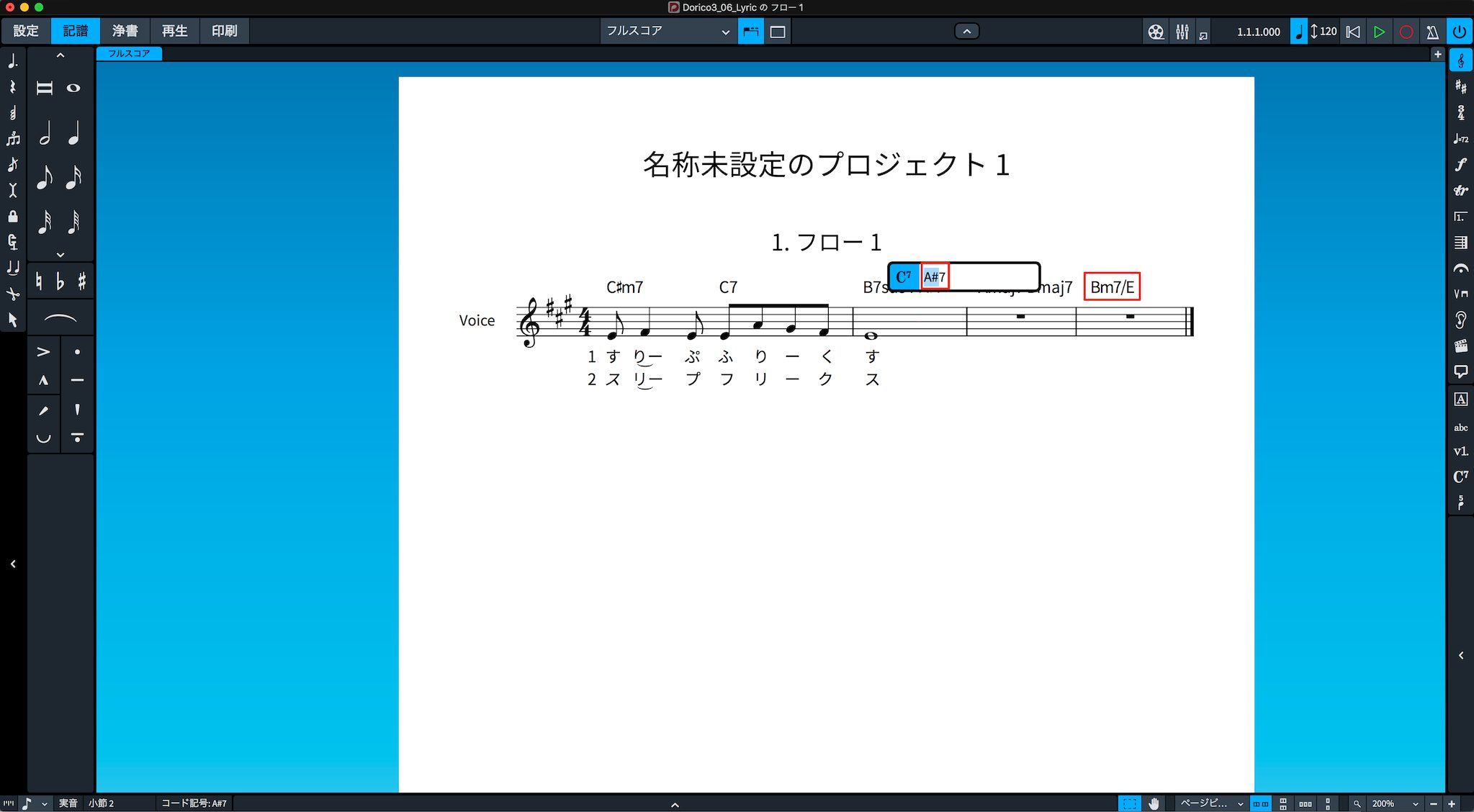Toggle the metronome click icon

tap(1432, 32)
